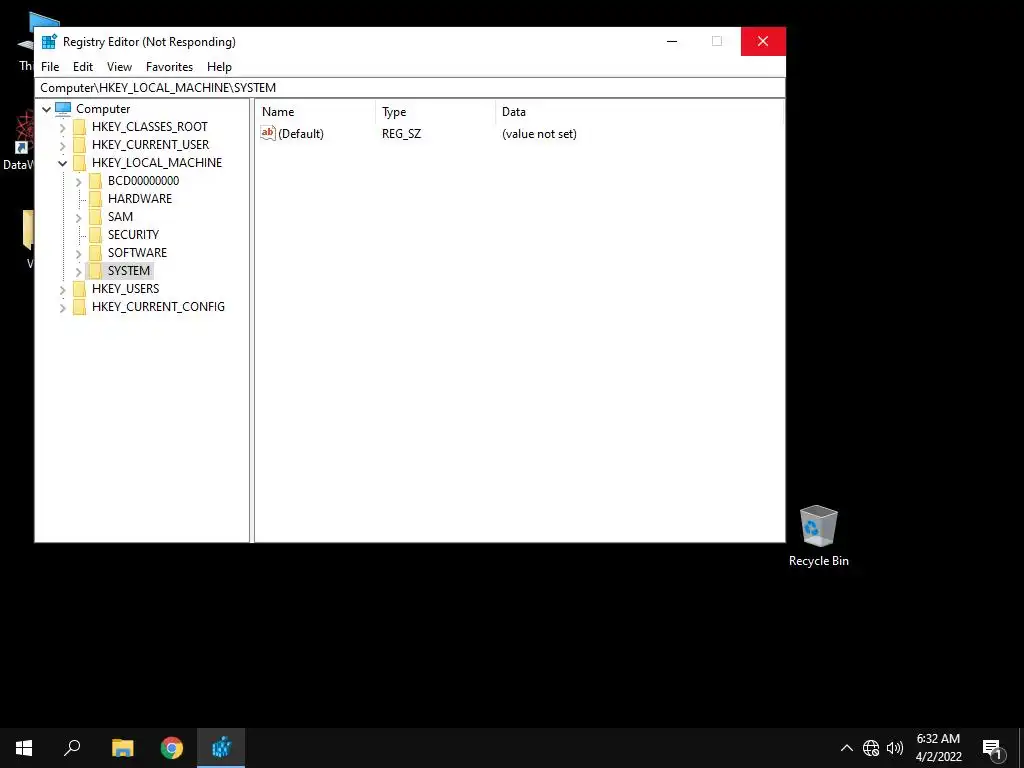The image size is (1024, 768).
Task: Click the (Default) string value icon
Action: 268,133
